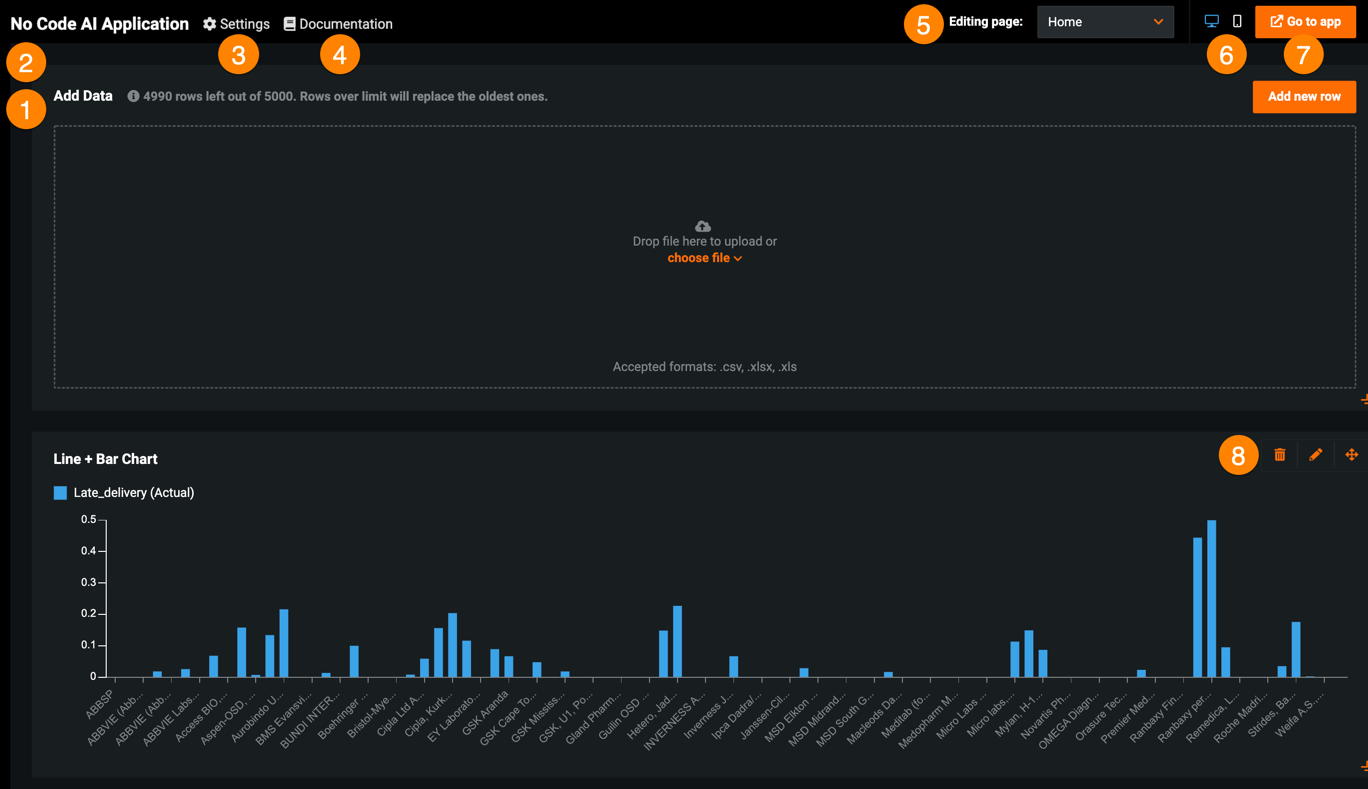Open the Editing page Home dropdown

point(1104,22)
